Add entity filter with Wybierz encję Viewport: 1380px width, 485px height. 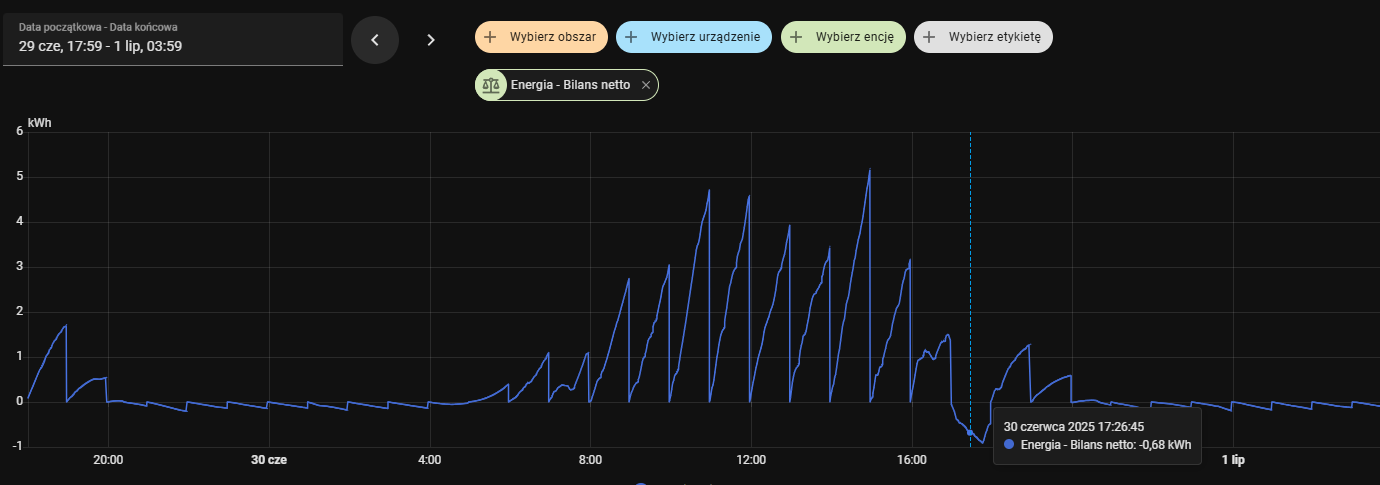pyautogui.click(x=843, y=38)
